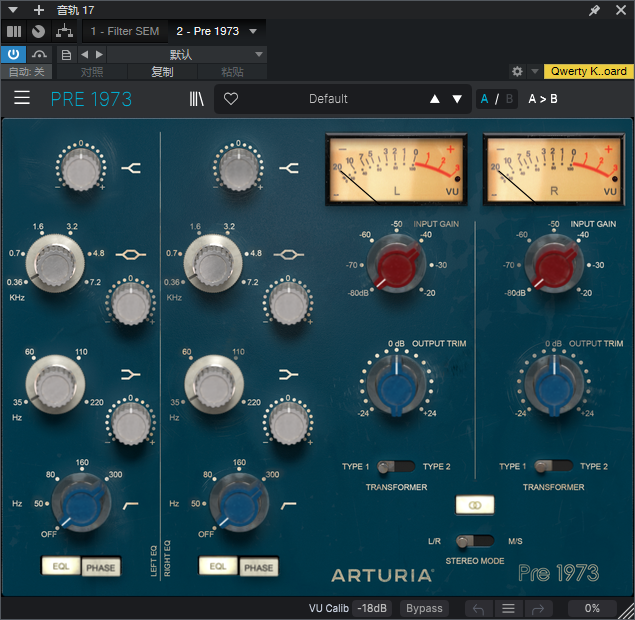Open the Default preset name selector
The height and width of the screenshot is (620, 635).
[328, 99]
